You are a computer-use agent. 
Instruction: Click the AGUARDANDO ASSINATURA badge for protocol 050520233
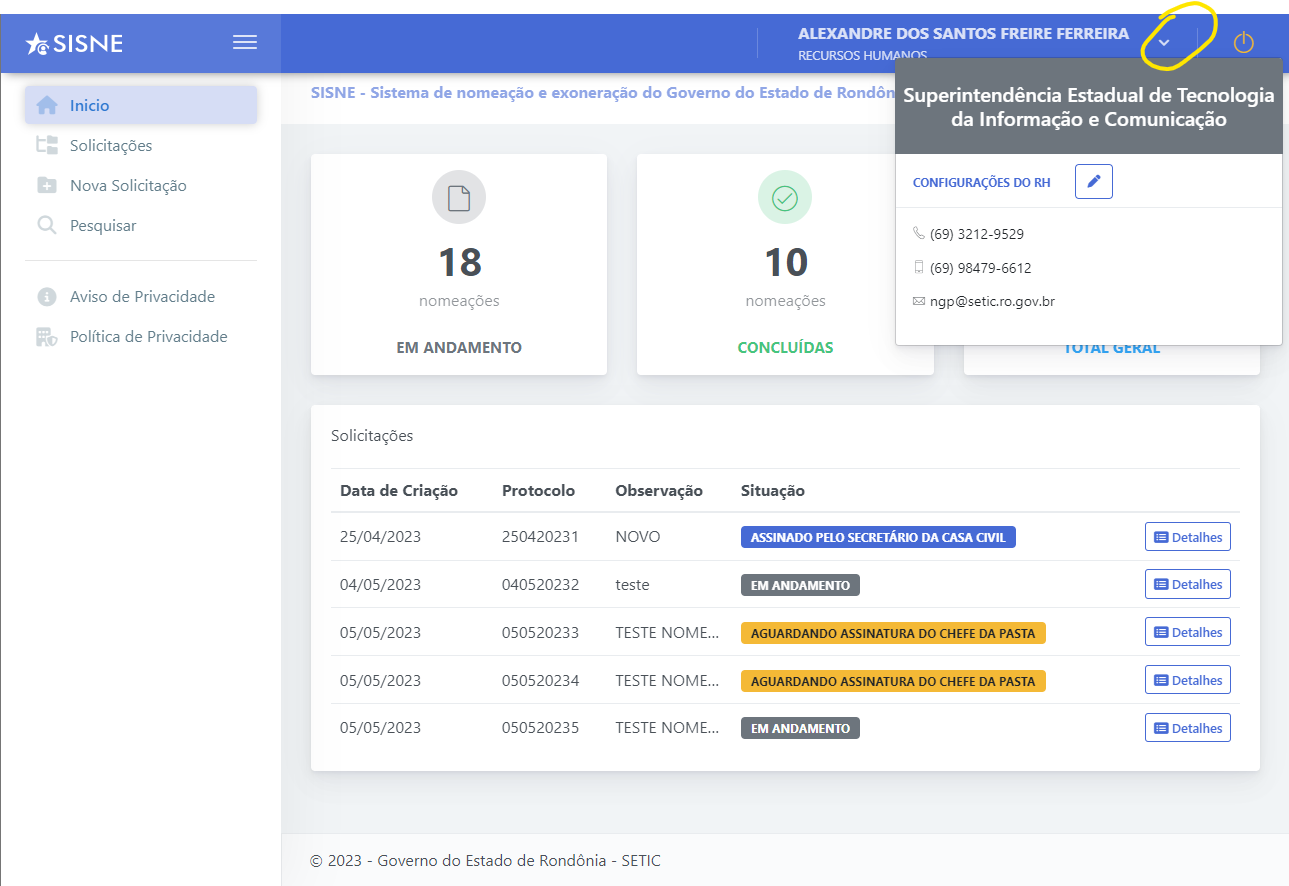[x=893, y=633]
